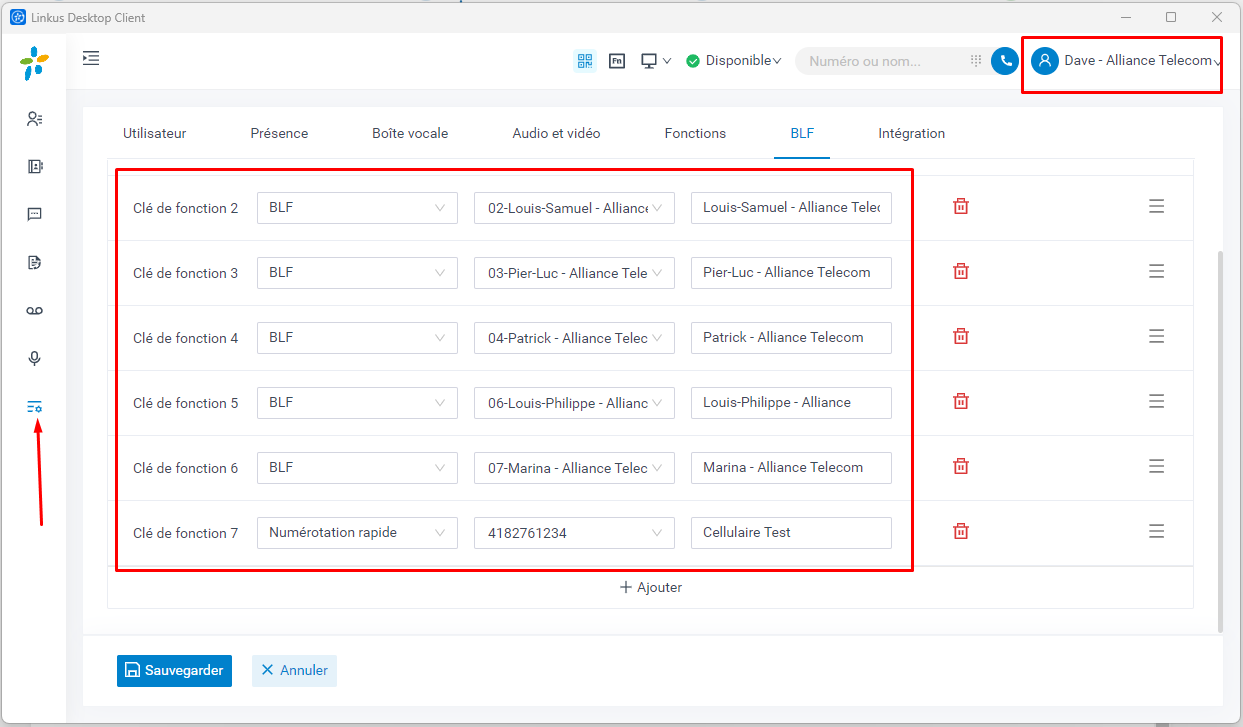Edit the Louis-Samuel label field
Viewport: 1243px width, 727px height.
click(791, 208)
